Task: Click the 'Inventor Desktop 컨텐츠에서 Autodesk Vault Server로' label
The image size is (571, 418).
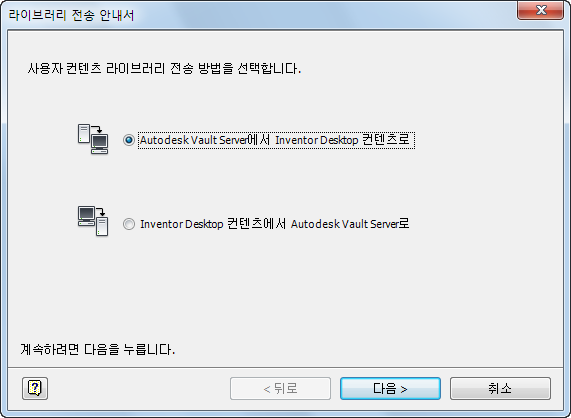Action: point(275,224)
